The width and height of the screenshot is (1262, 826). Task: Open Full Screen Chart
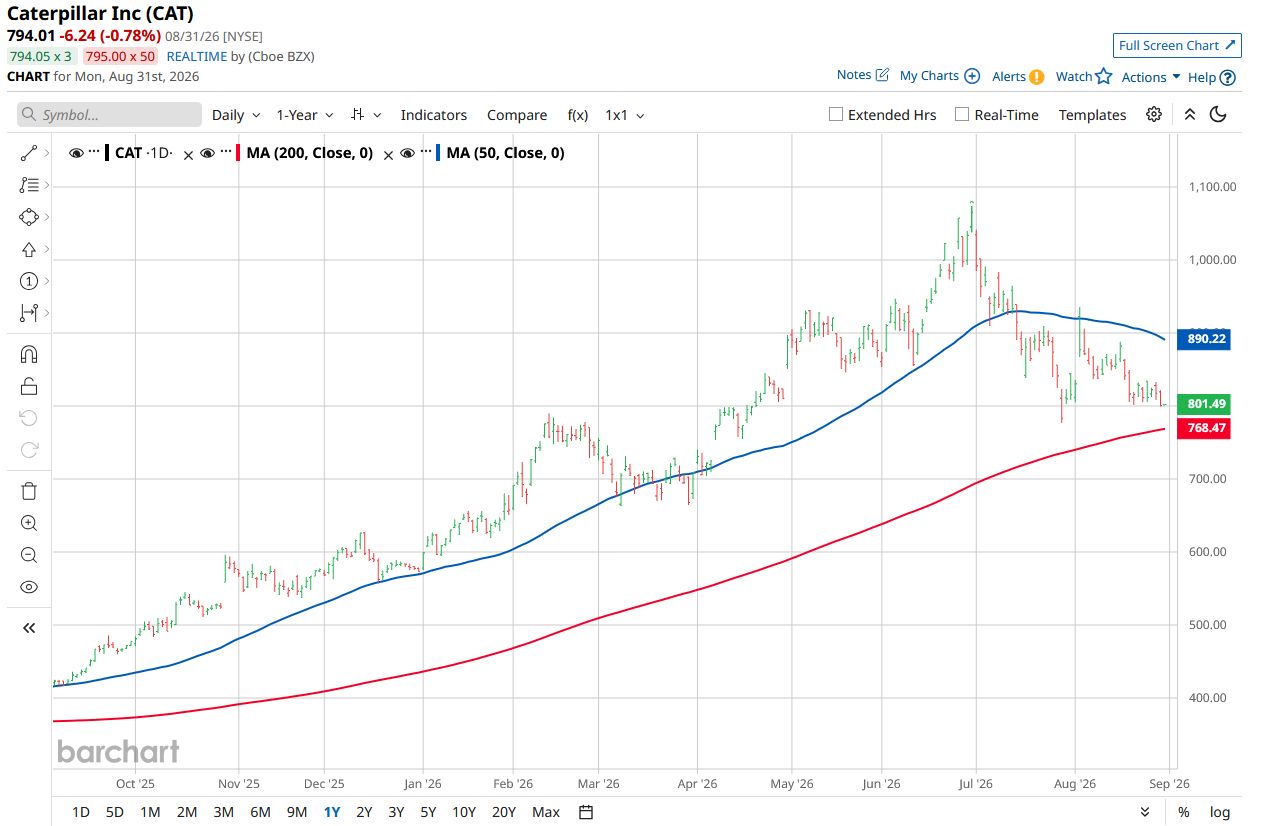[x=1177, y=45]
